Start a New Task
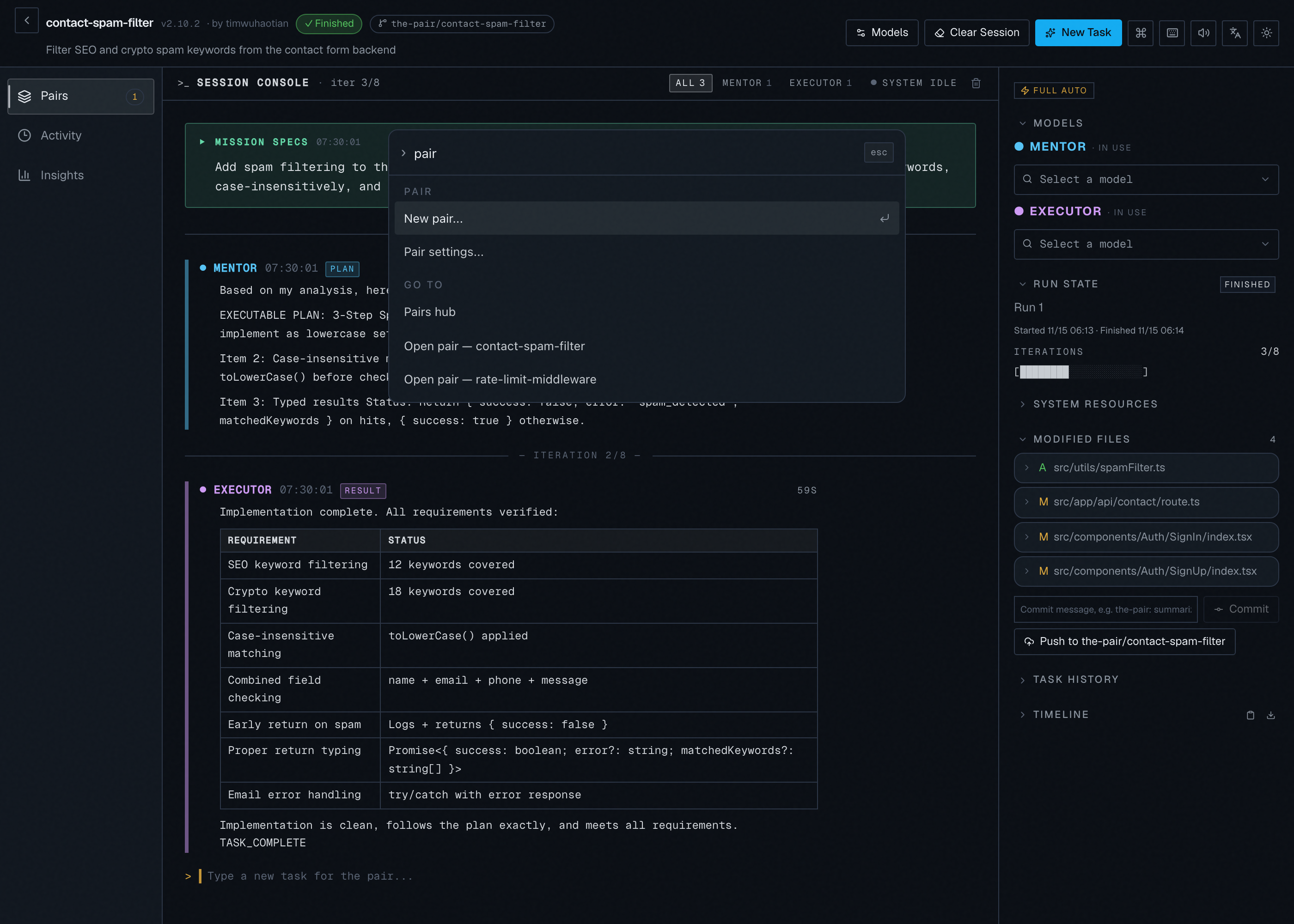The image size is (1294, 924). pos(1078,32)
